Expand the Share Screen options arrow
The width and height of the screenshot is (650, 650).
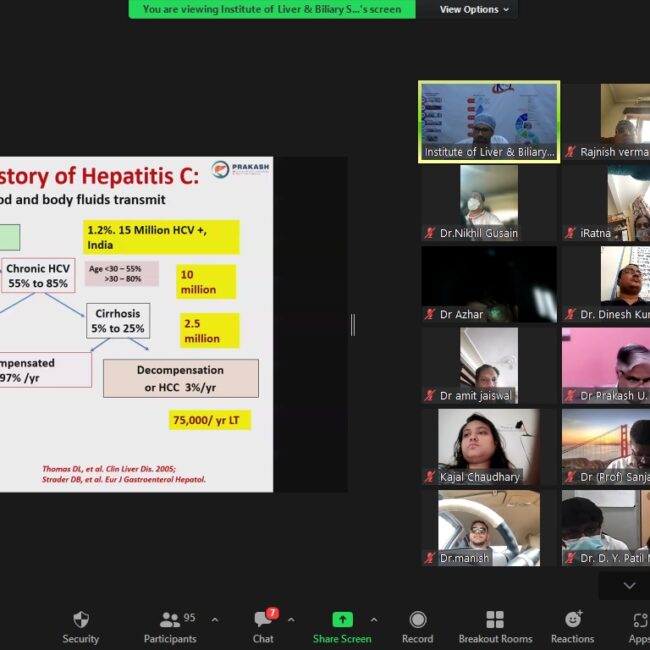[x=374, y=620]
